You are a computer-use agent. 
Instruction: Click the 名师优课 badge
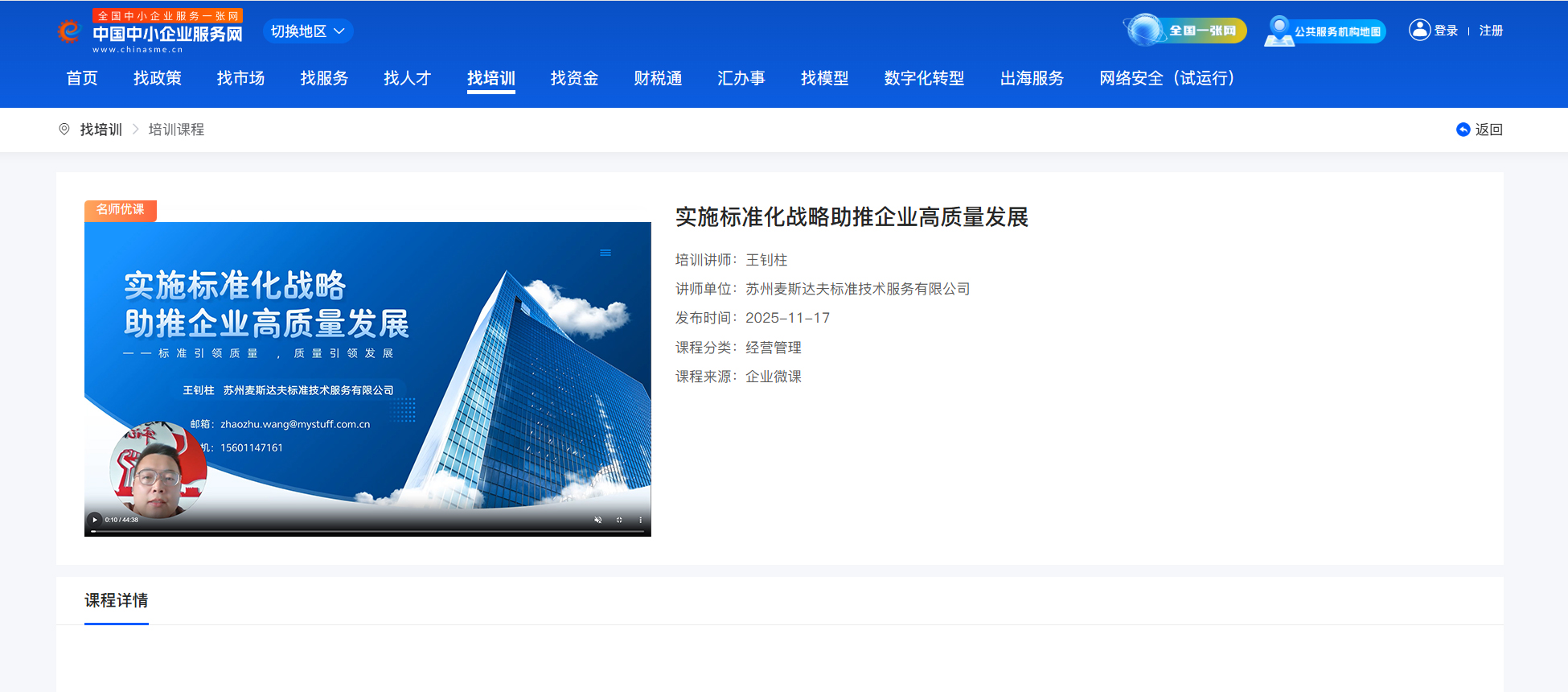click(x=121, y=210)
